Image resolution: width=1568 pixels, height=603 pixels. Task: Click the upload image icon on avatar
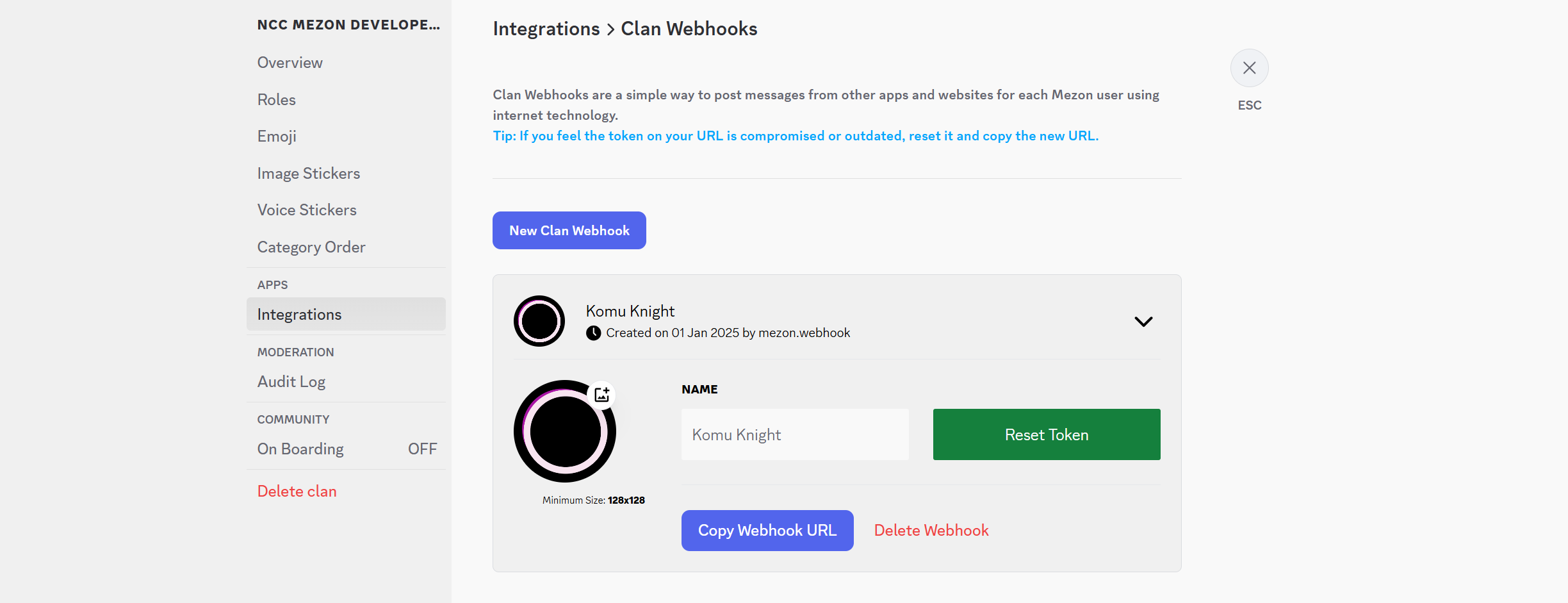click(601, 395)
